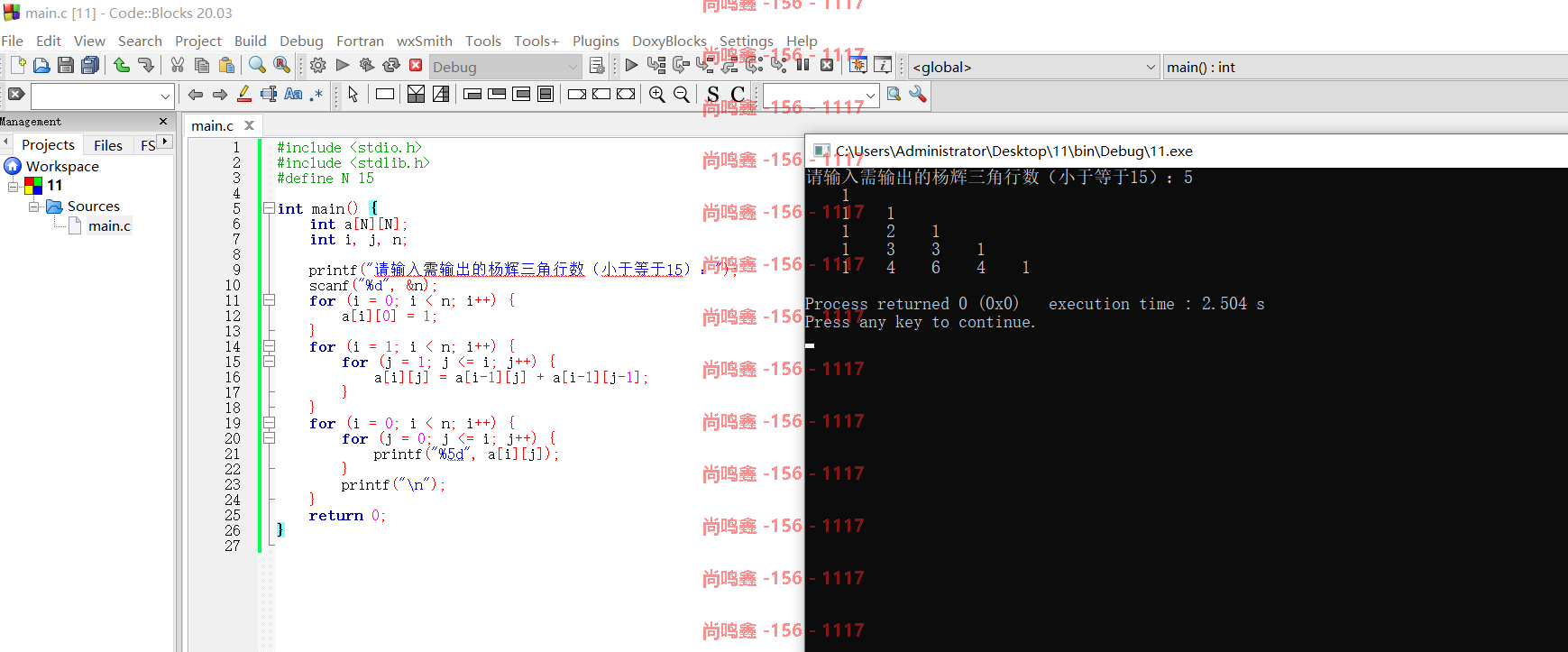Click the Copy icon in the toolbar
The height and width of the screenshot is (652, 1568).
(x=202, y=65)
